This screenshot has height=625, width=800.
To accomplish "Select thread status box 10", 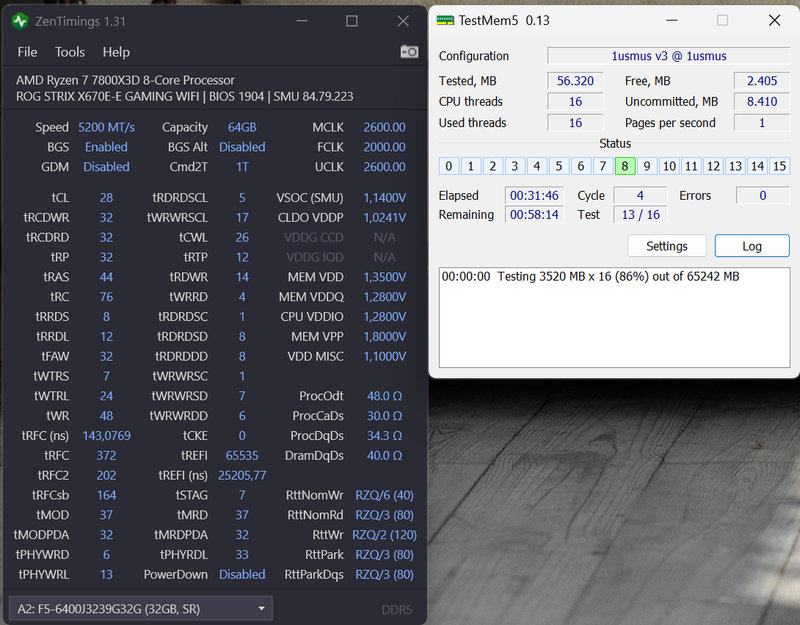I will pyautogui.click(x=669, y=166).
